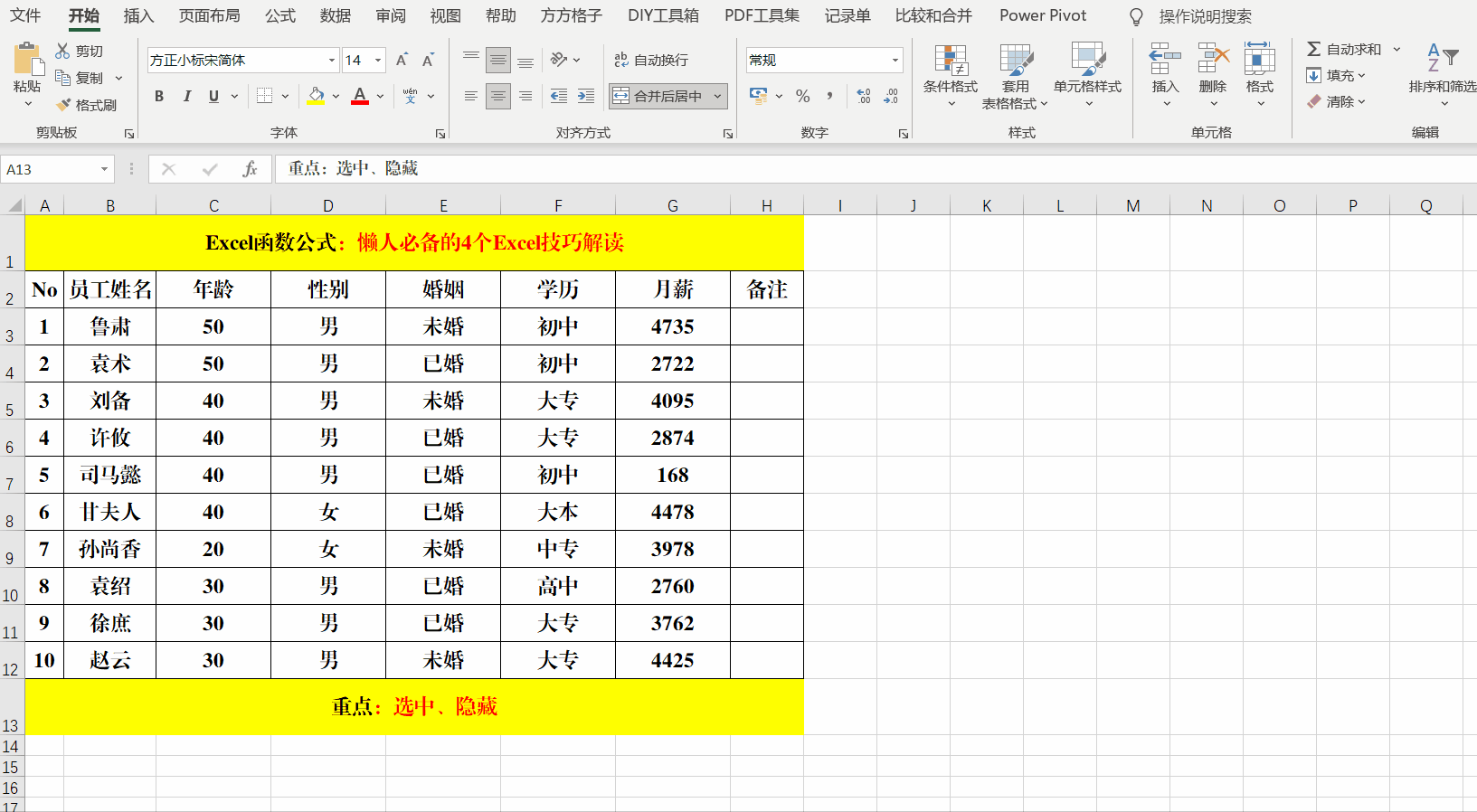1477x812 pixels.
Task: Open Cell Styles (单元格样式)
Action: pyautogui.click(x=1087, y=74)
